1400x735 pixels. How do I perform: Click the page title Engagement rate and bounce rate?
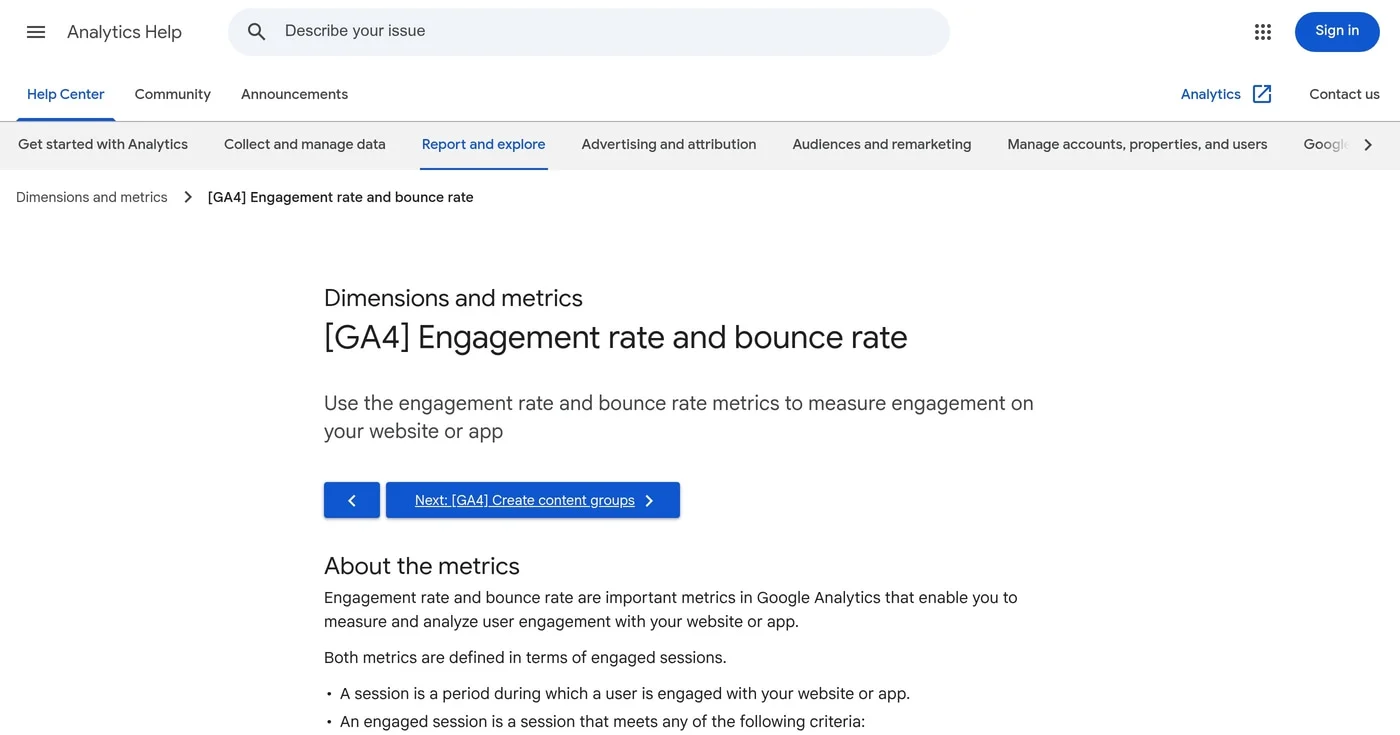point(616,337)
